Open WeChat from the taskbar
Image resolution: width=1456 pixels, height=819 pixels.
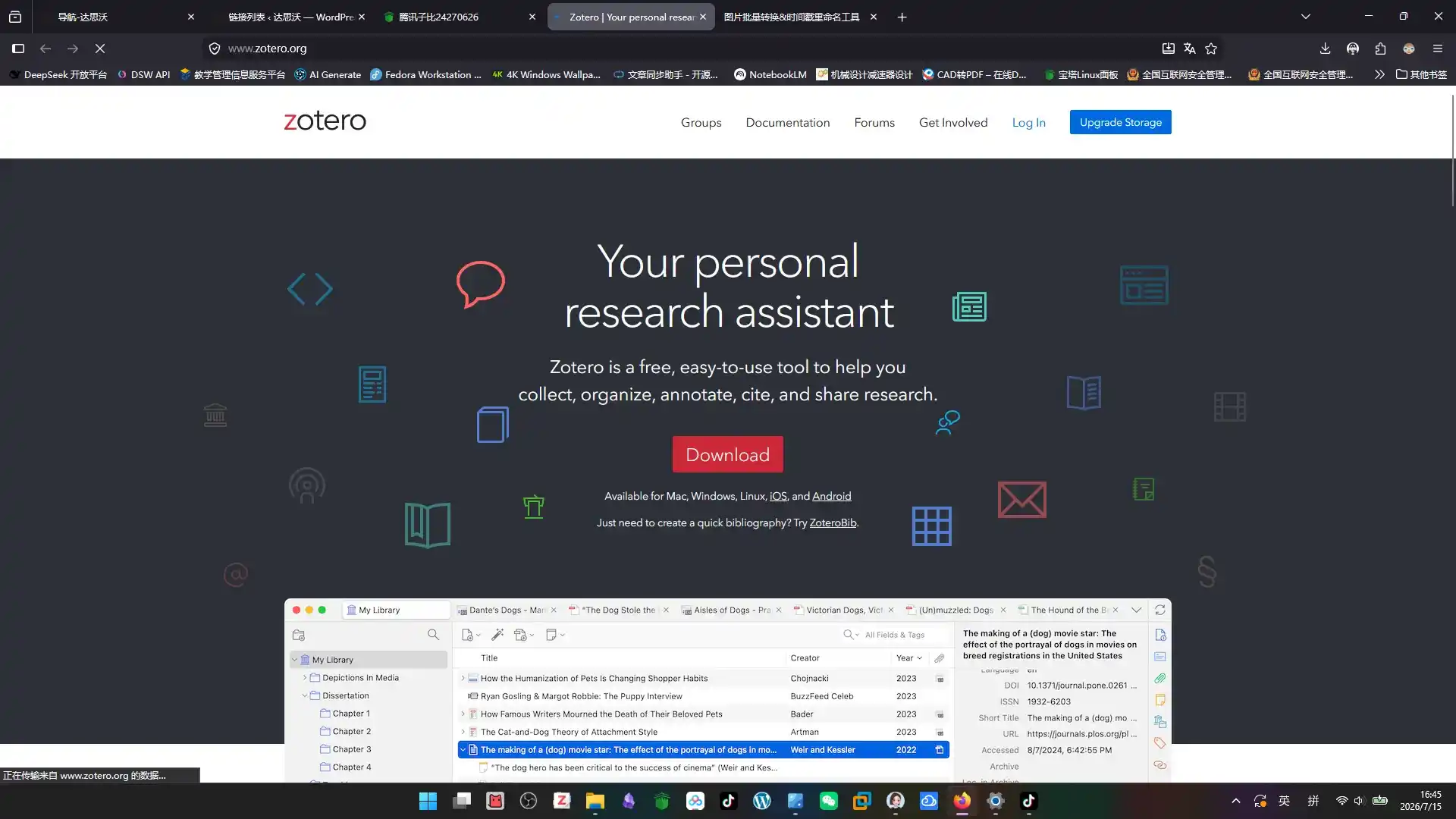[x=829, y=801]
